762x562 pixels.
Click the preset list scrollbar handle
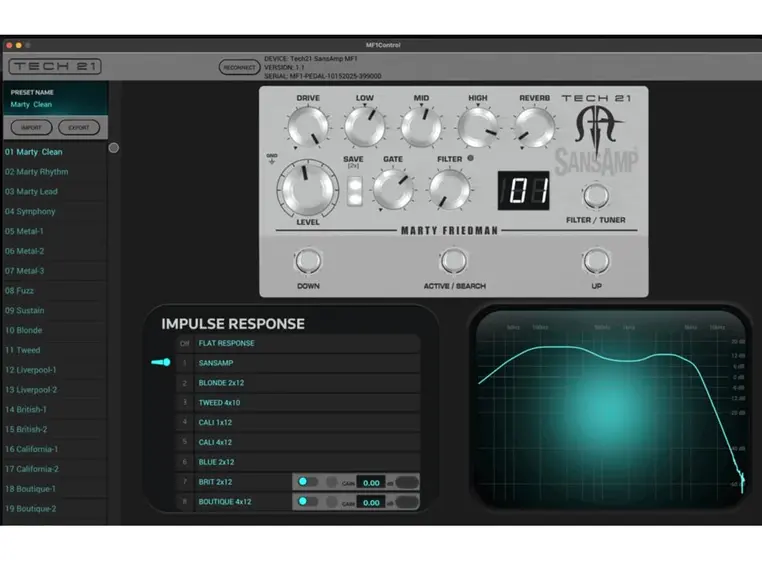[114, 148]
